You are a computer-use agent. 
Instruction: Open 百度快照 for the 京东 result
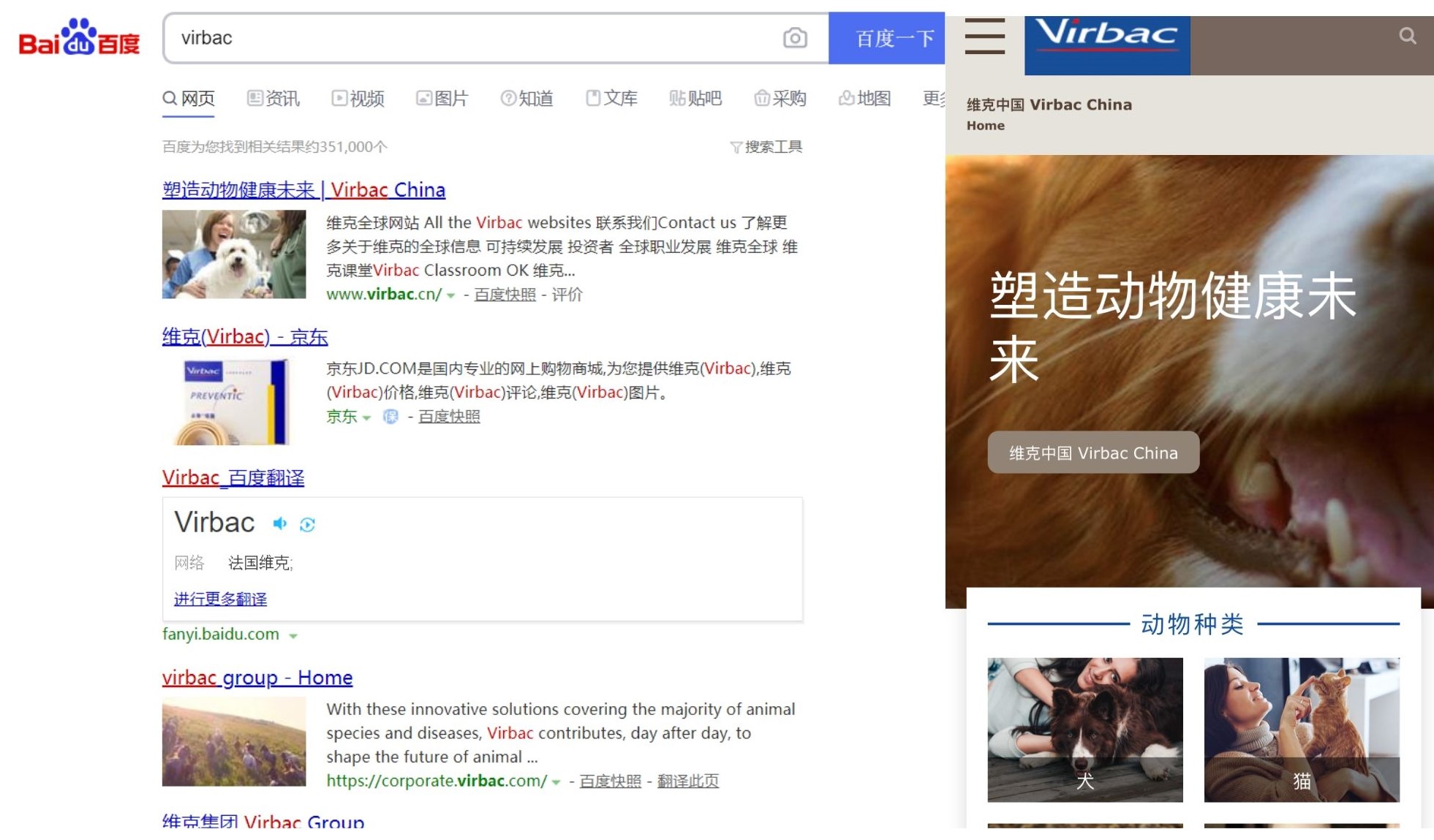(449, 417)
